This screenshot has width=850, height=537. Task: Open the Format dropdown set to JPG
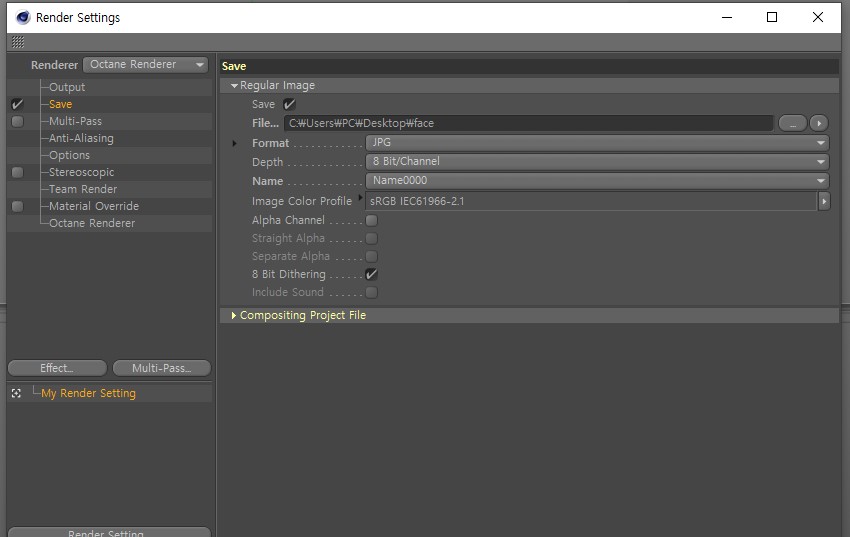coord(597,143)
